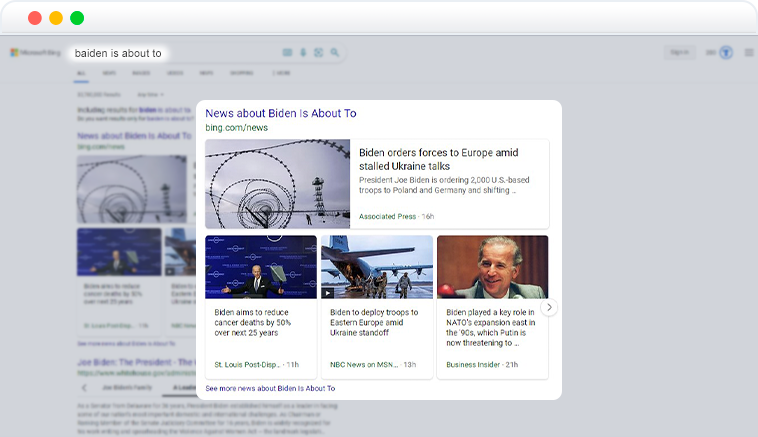Screen dimensions: 758x437
Task: Minimize the window with the yellow button
Action: tap(56, 18)
